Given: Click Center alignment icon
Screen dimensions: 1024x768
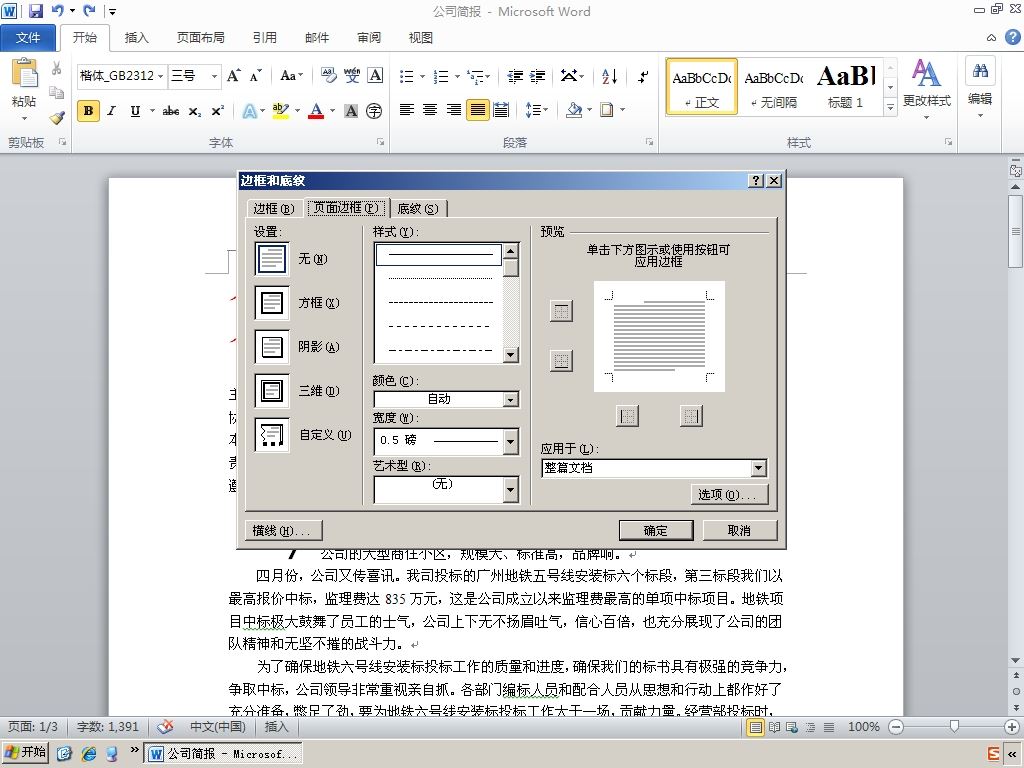Looking at the screenshot, I should 430,110.
